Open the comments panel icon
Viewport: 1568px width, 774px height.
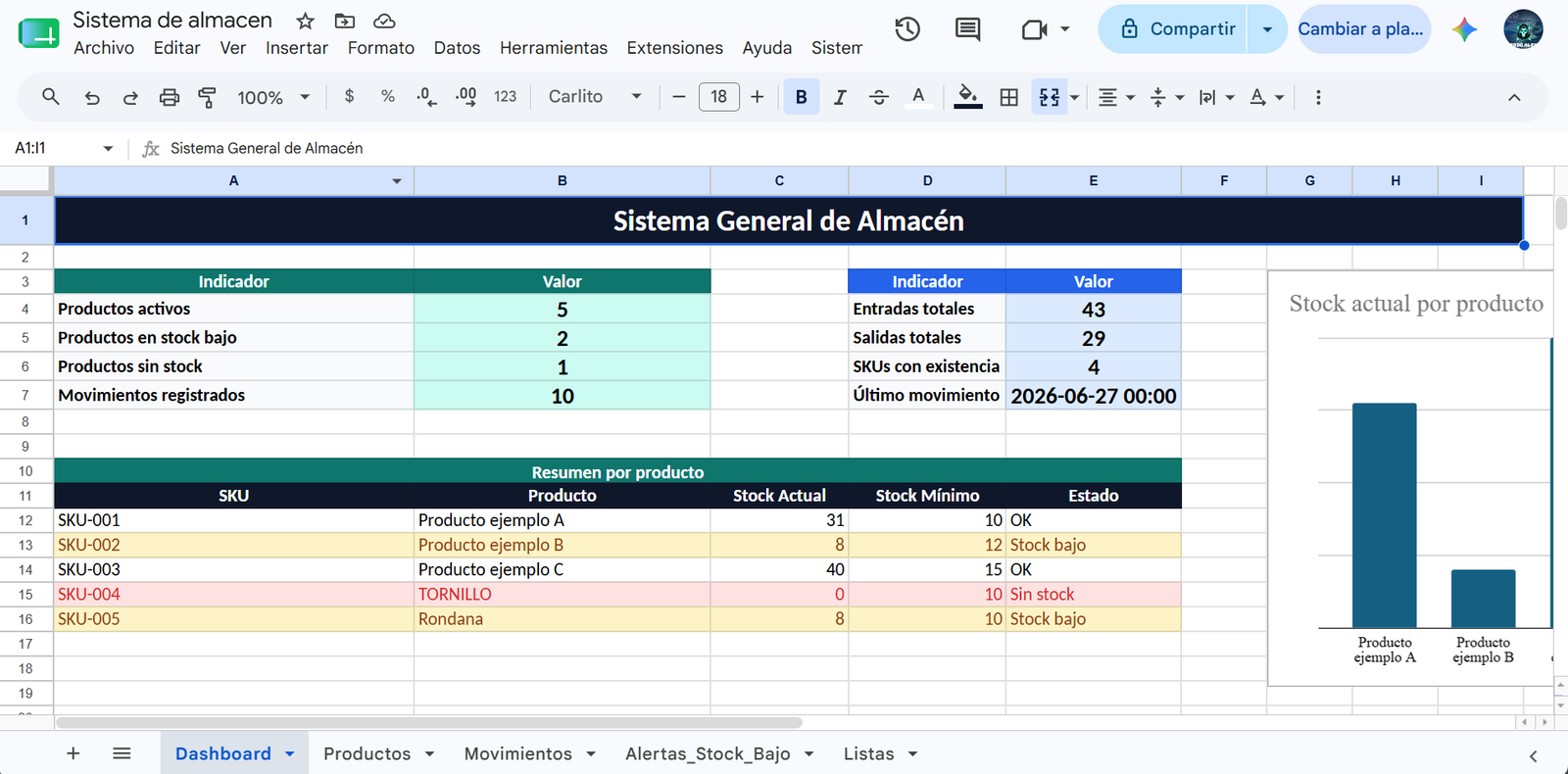pos(967,29)
